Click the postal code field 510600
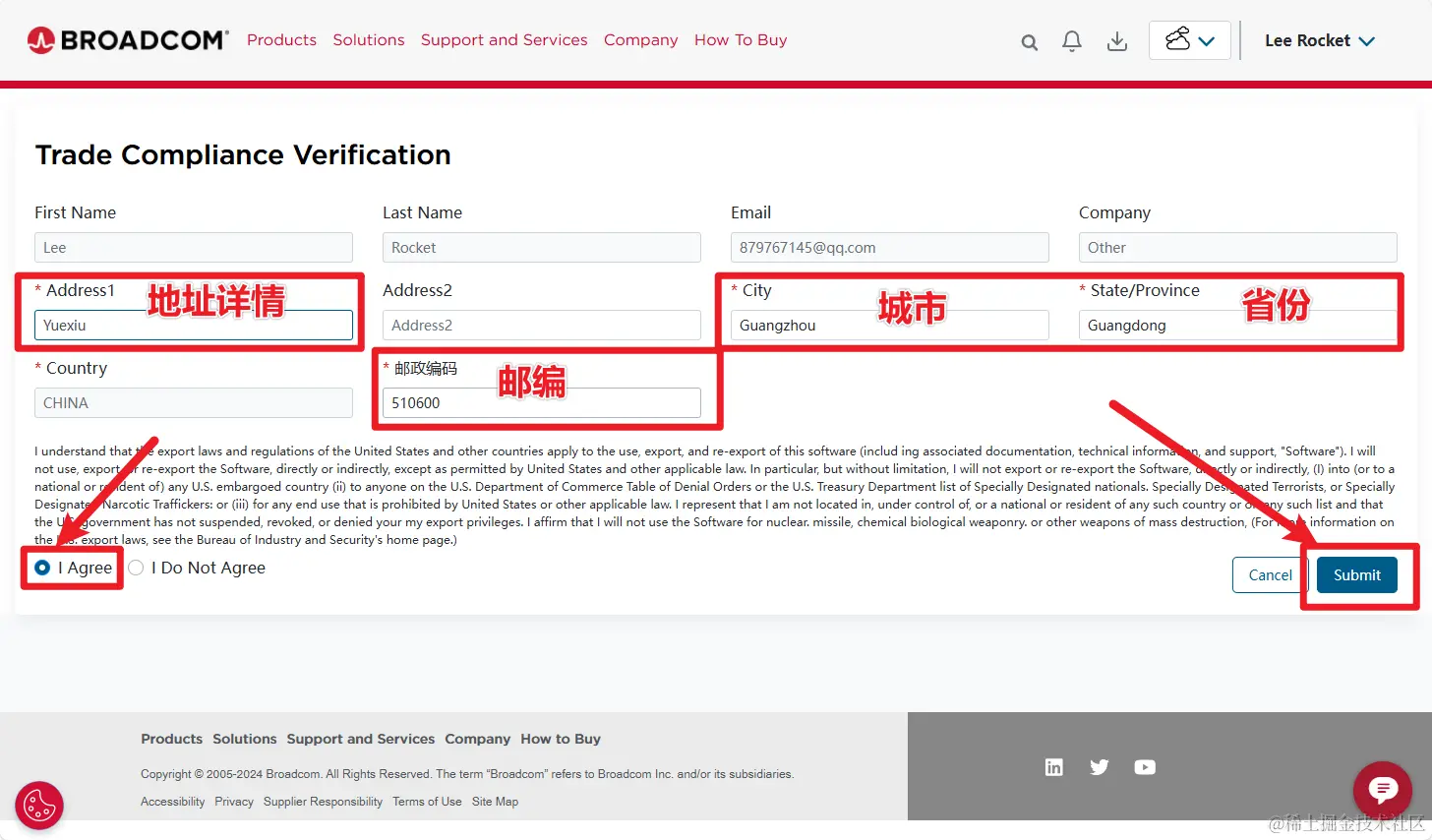This screenshot has width=1432, height=840. click(542, 403)
